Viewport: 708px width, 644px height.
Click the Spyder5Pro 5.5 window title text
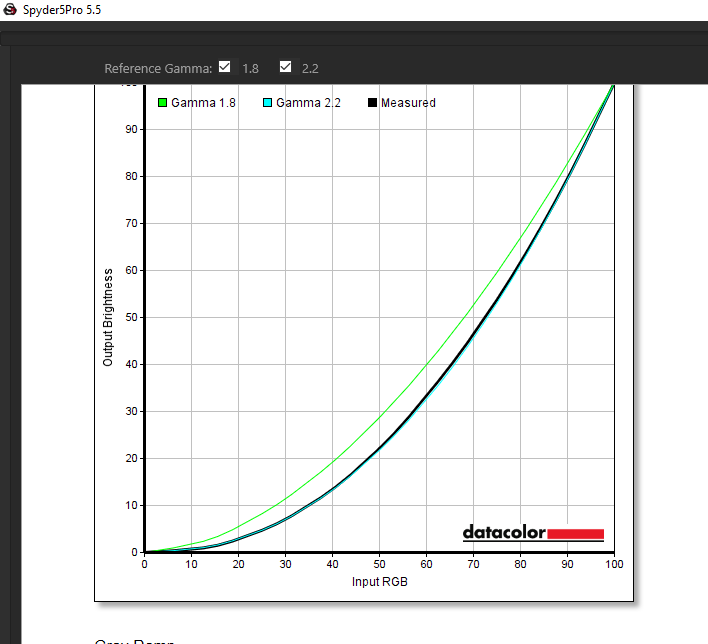click(62, 9)
